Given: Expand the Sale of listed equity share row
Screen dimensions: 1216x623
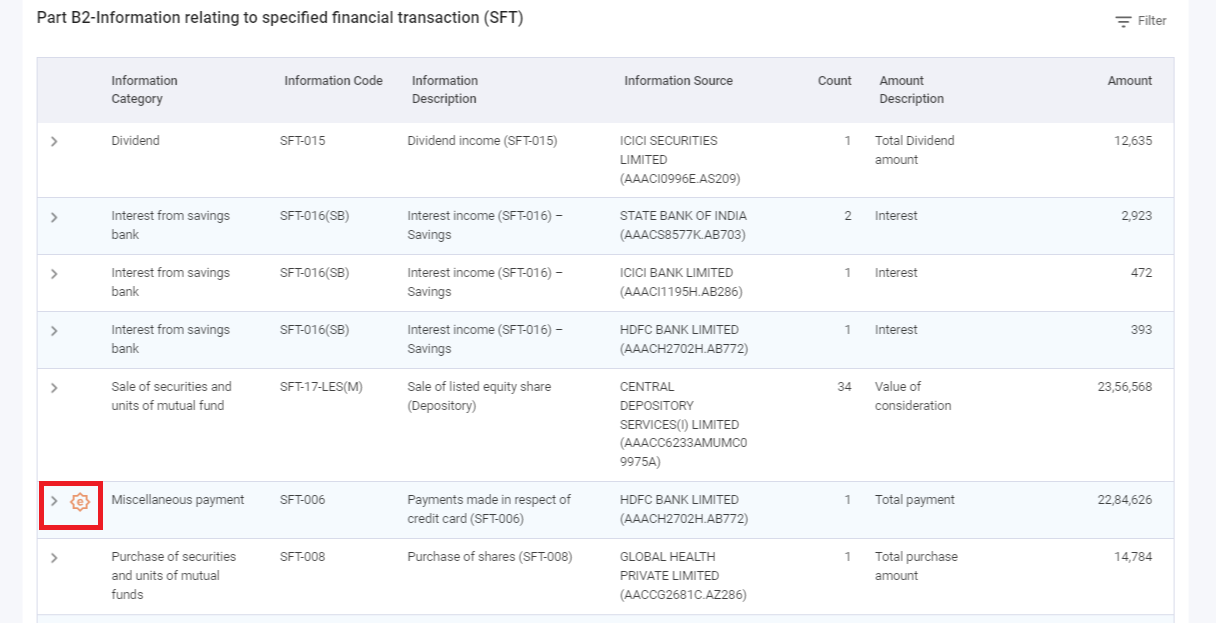Looking at the screenshot, I should coord(55,387).
